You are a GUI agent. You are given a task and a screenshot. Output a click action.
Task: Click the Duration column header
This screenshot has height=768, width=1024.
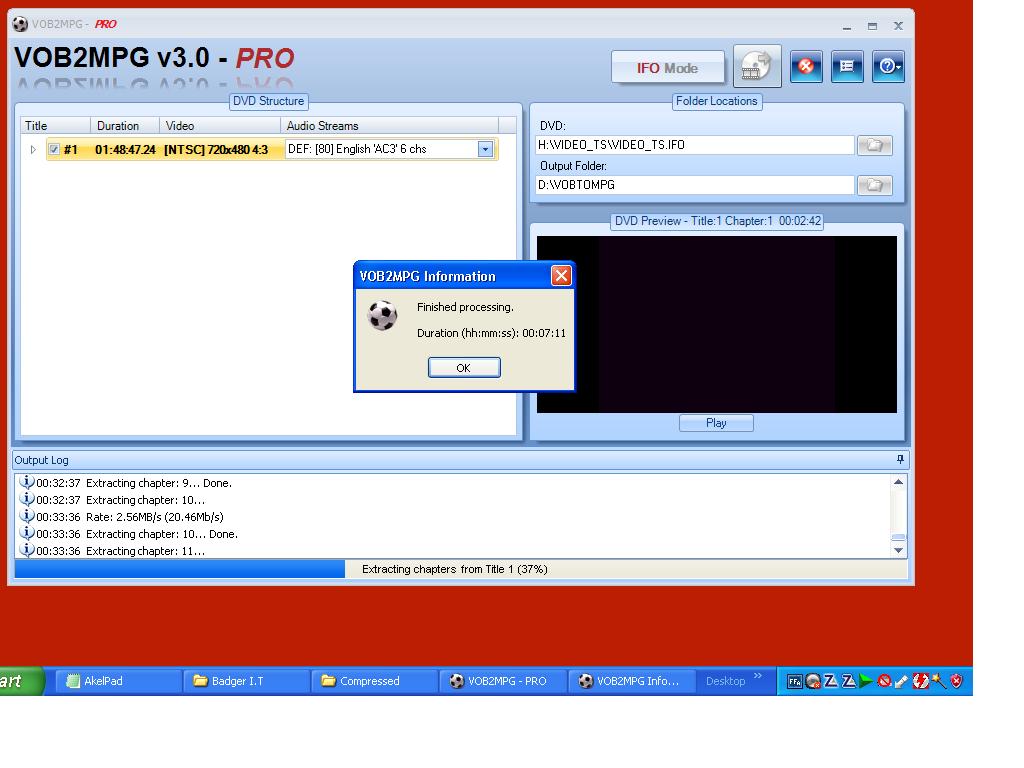click(125, 126)
